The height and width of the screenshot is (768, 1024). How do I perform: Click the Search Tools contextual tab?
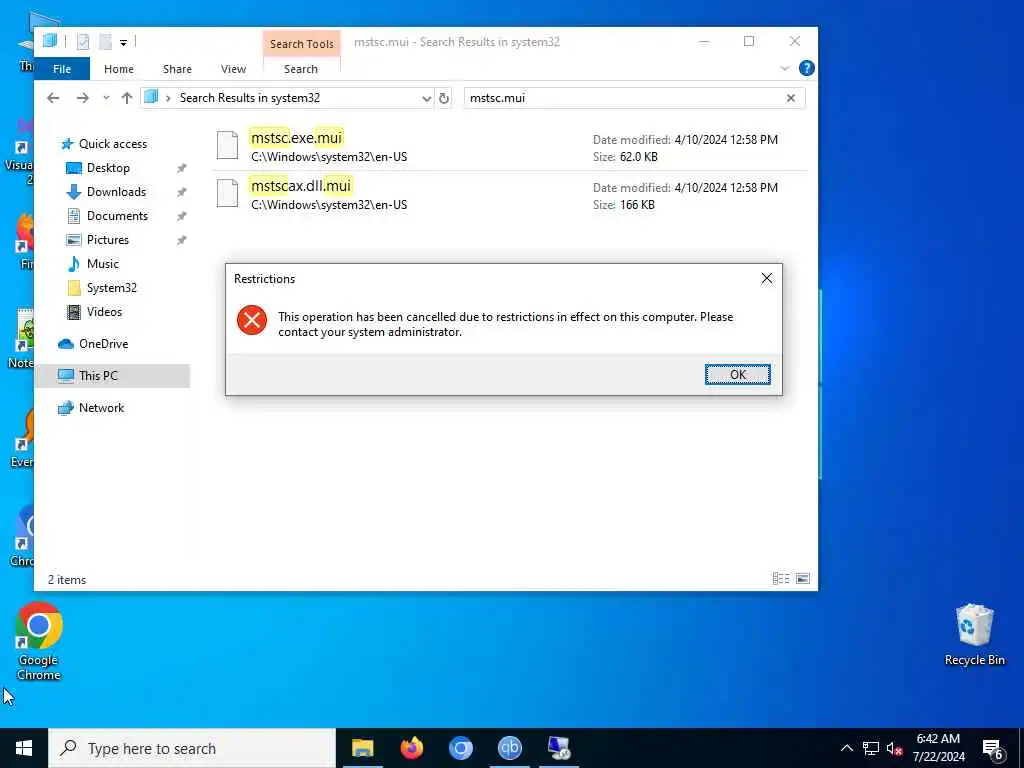tap(302, 44)
